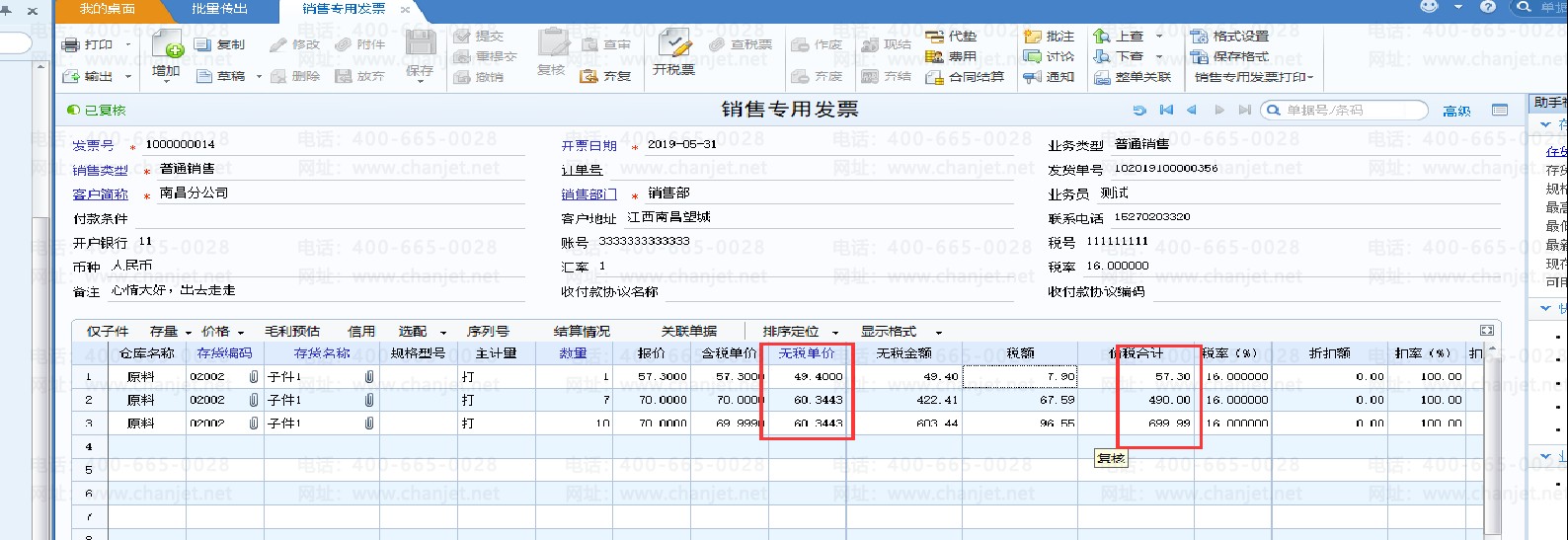Screen dimensions: 1568x540
Task: Click the 结算情况 grid toolbar item
Action: pos(582,332)
